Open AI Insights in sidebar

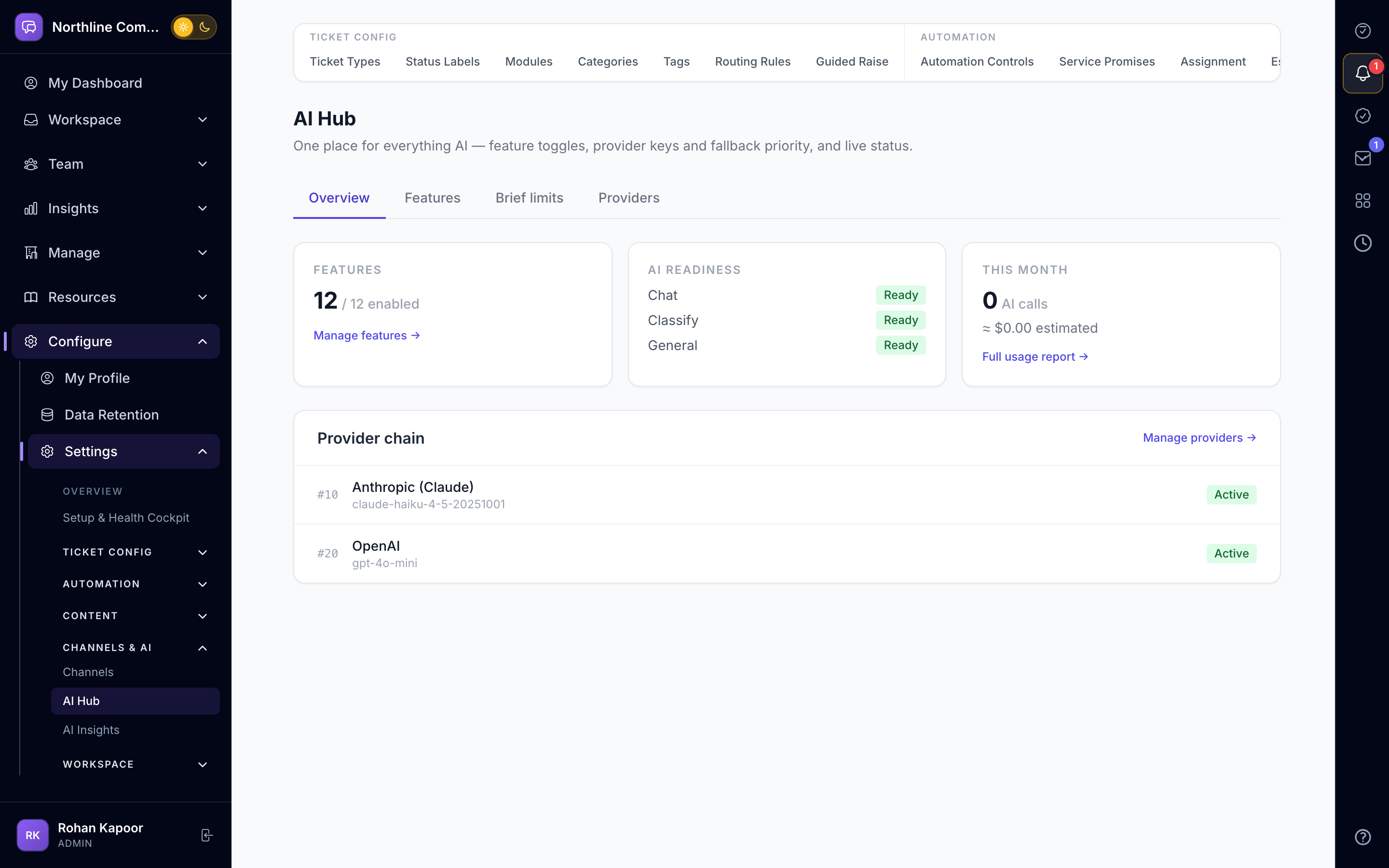tap(136, 730)
